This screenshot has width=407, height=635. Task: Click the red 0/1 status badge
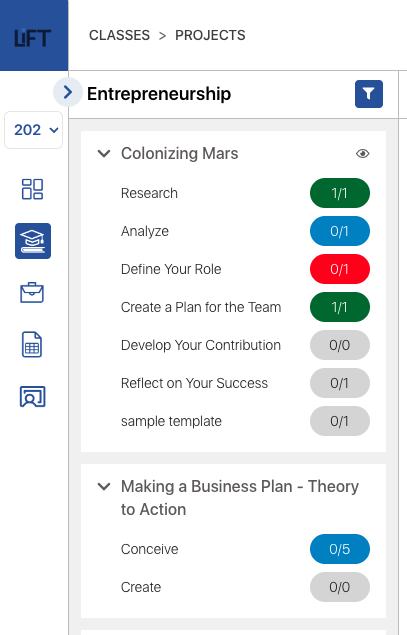340,269
